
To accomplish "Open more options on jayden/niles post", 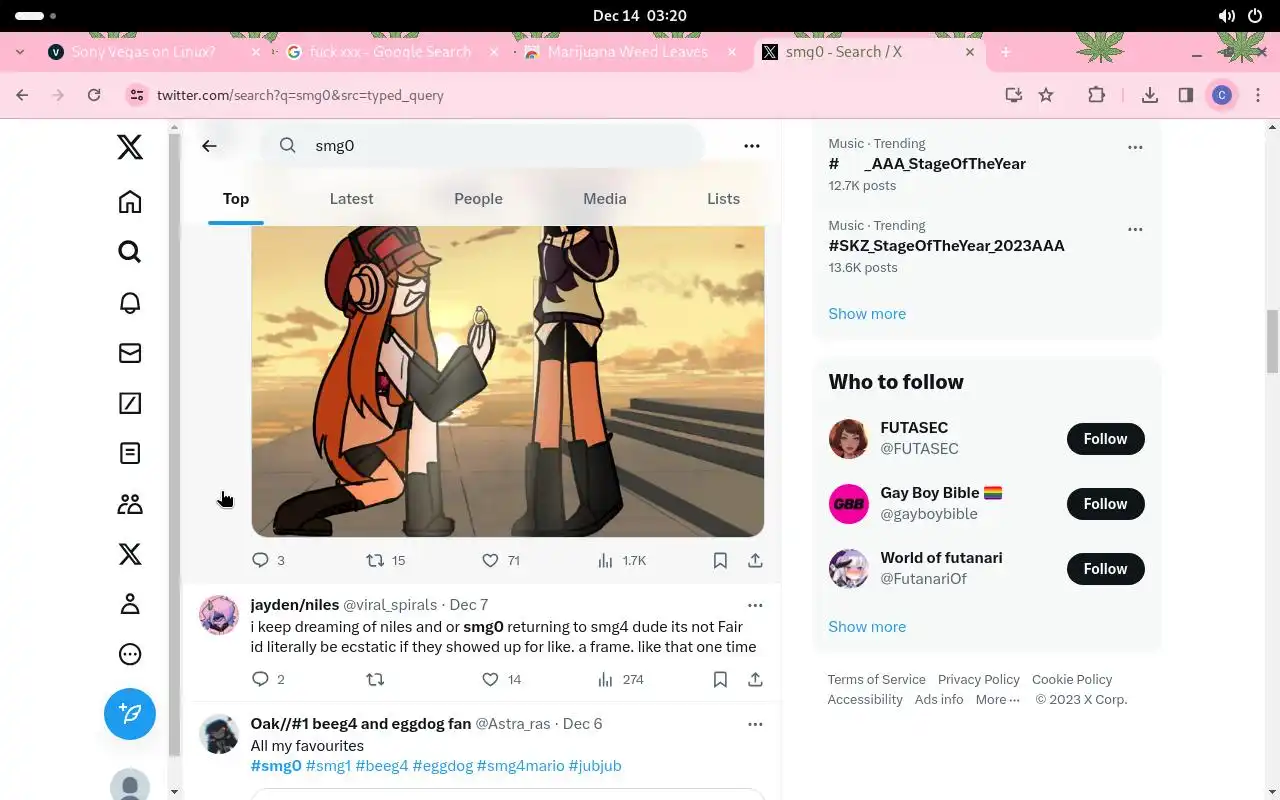I will (x=755, y=605).
